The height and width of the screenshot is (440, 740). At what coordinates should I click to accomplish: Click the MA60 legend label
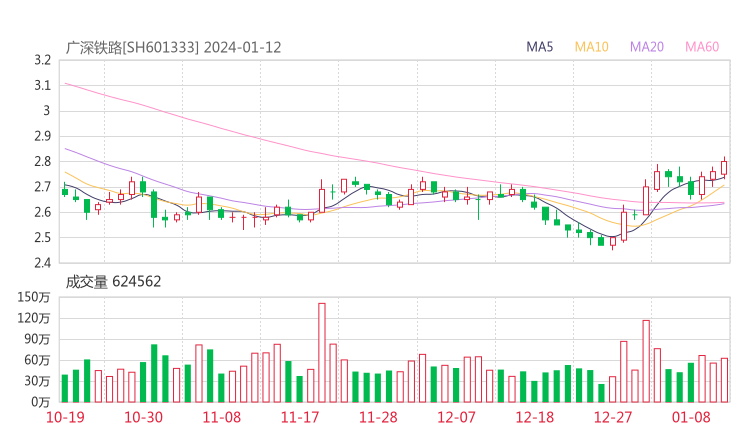point(702,47)
